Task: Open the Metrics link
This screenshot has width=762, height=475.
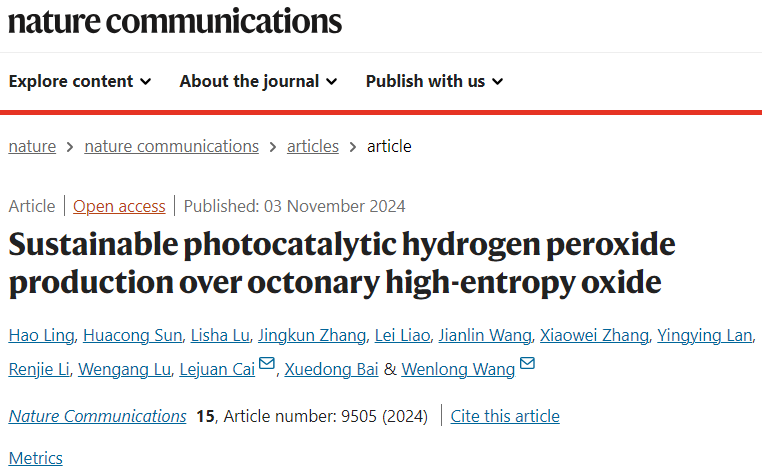Action: [x=35, y=458]
